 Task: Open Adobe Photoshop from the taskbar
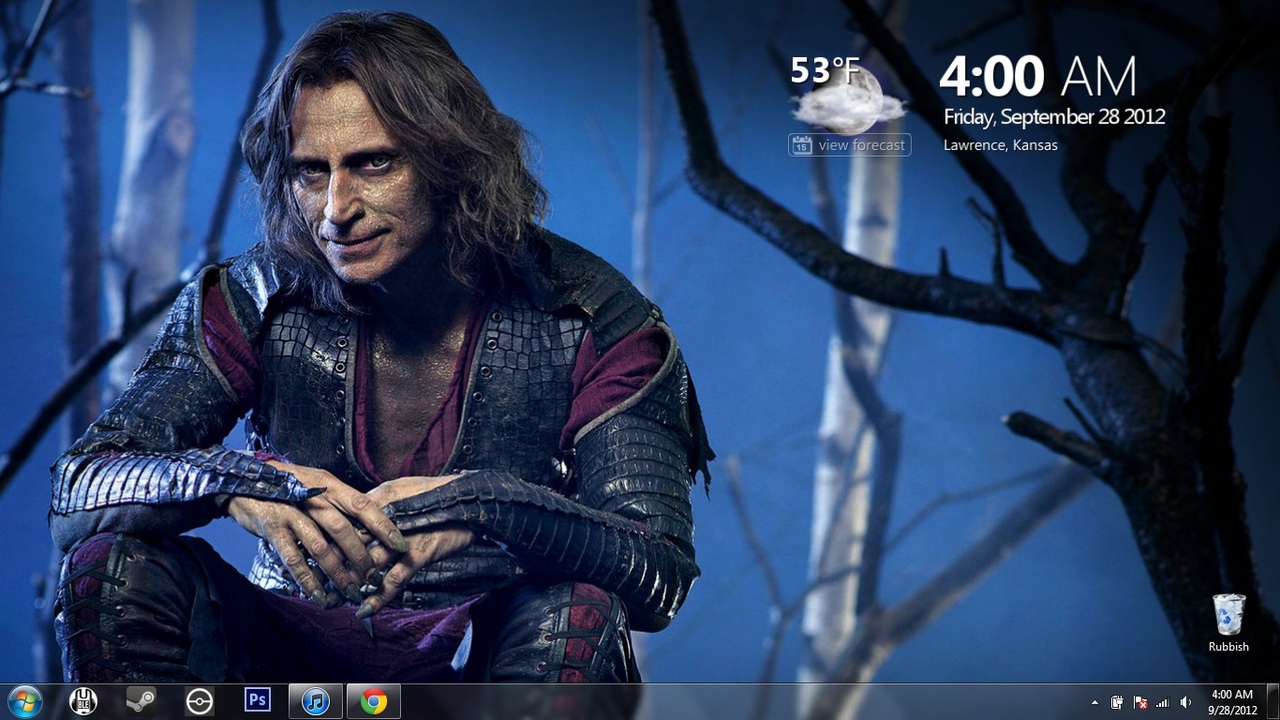click(257, 701)
